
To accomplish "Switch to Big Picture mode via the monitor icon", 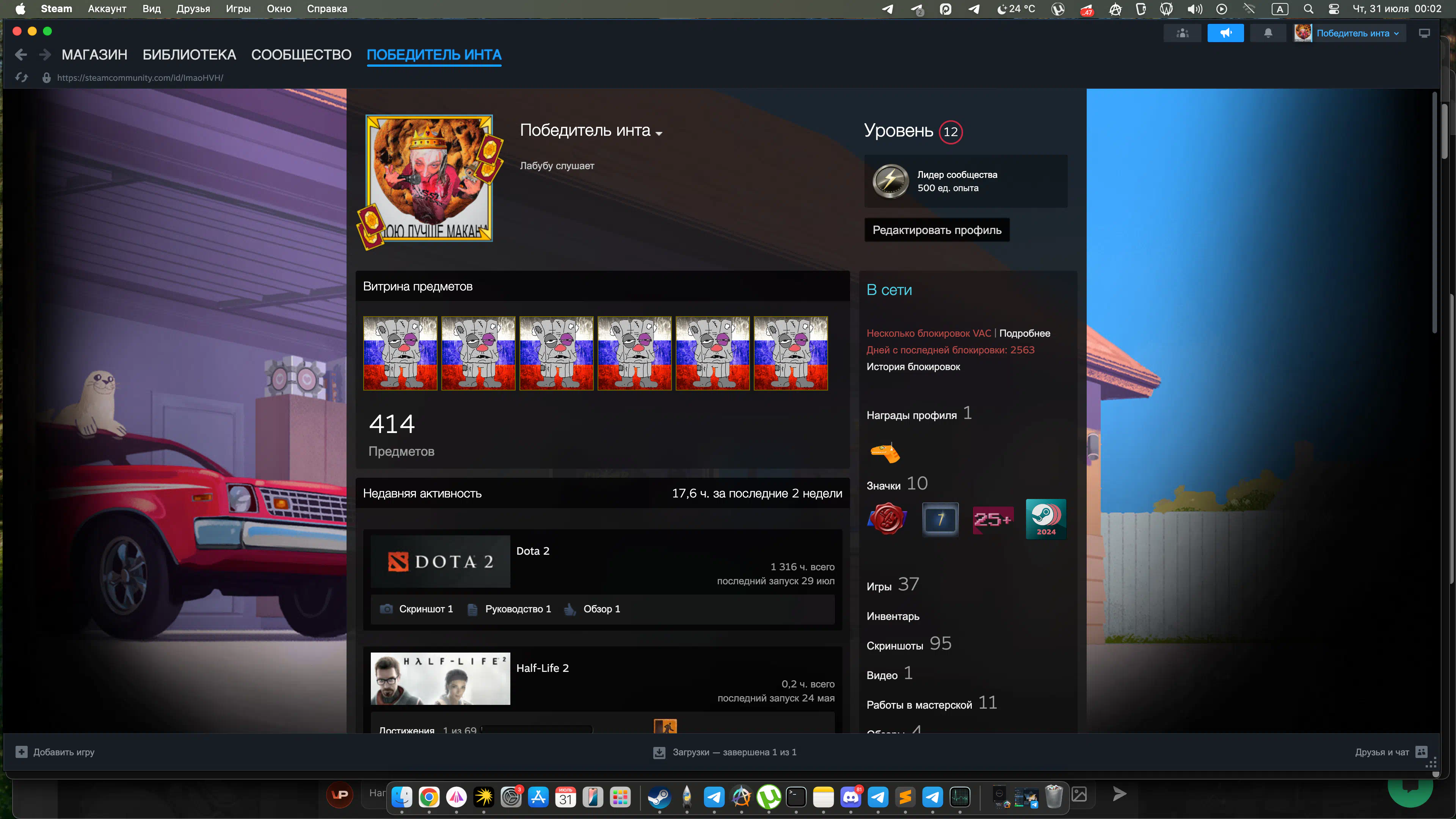I will pos(1425,33).
